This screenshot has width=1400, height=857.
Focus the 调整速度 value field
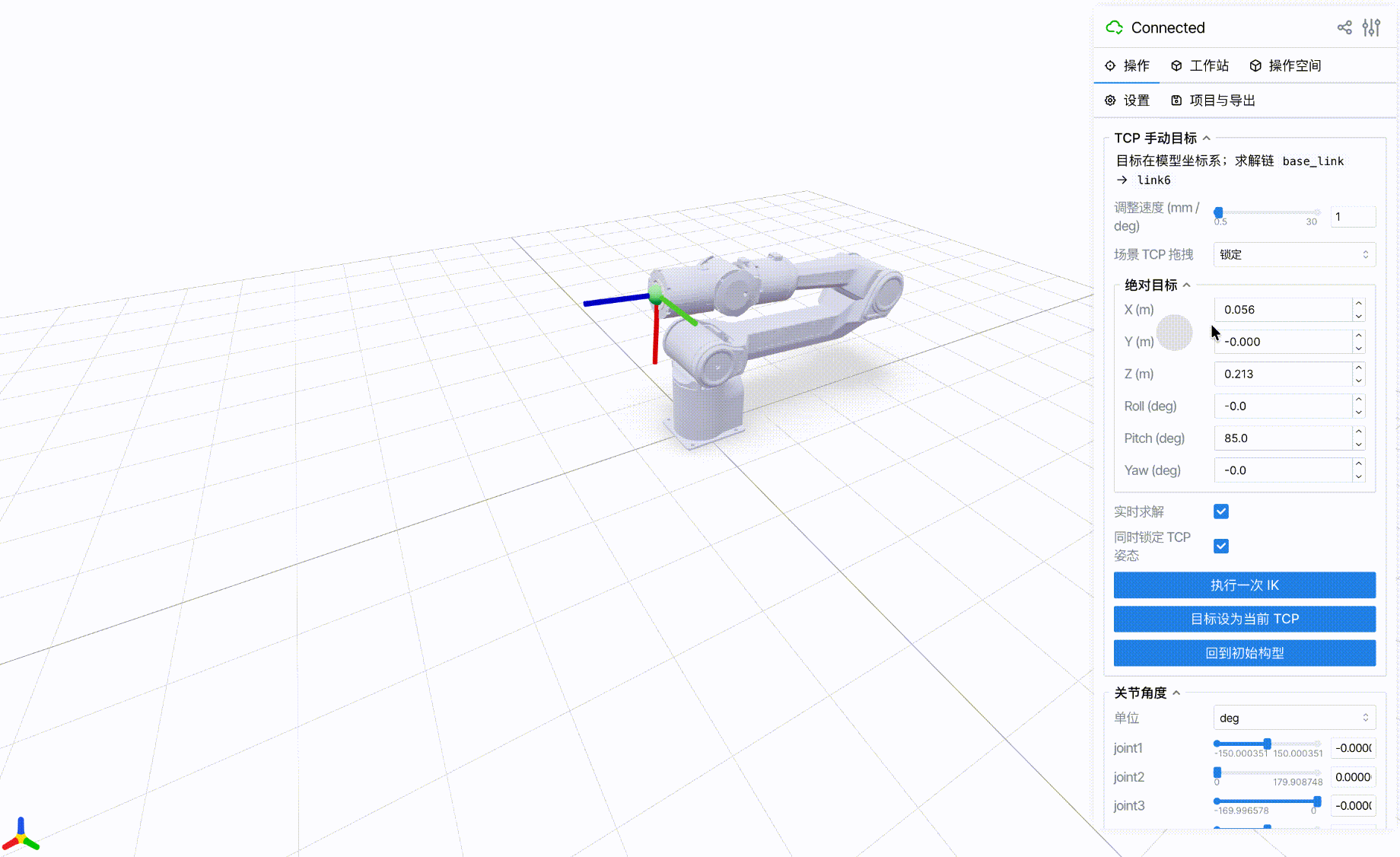[x=1353, y=217]
